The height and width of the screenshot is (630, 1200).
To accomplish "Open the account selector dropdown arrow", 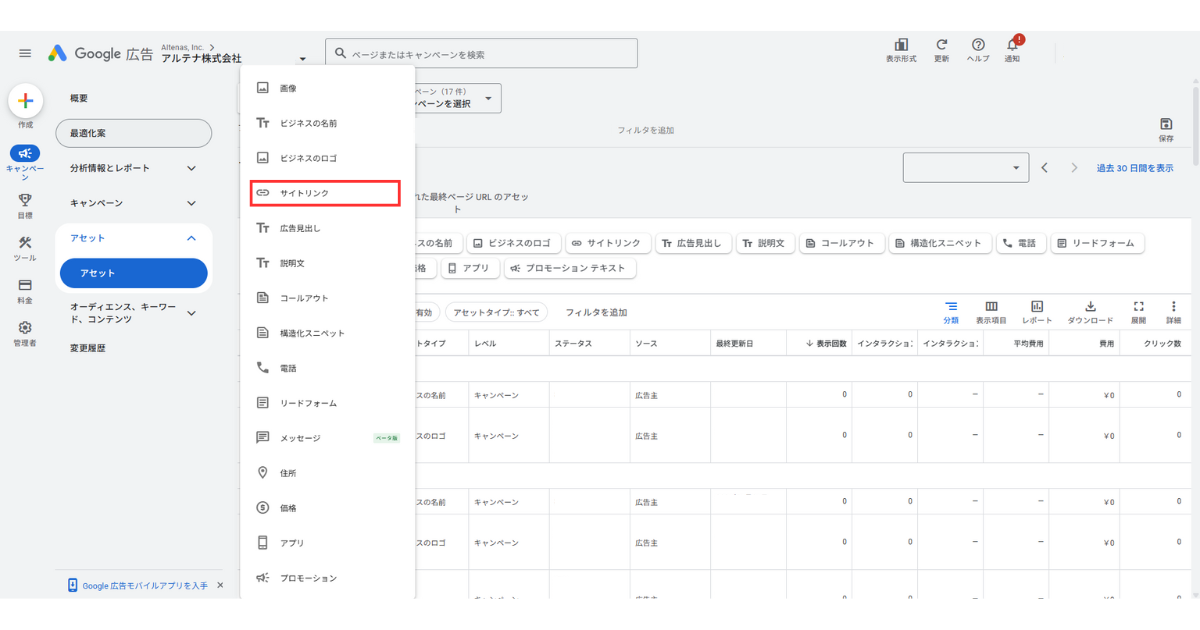I will [302, 59].
